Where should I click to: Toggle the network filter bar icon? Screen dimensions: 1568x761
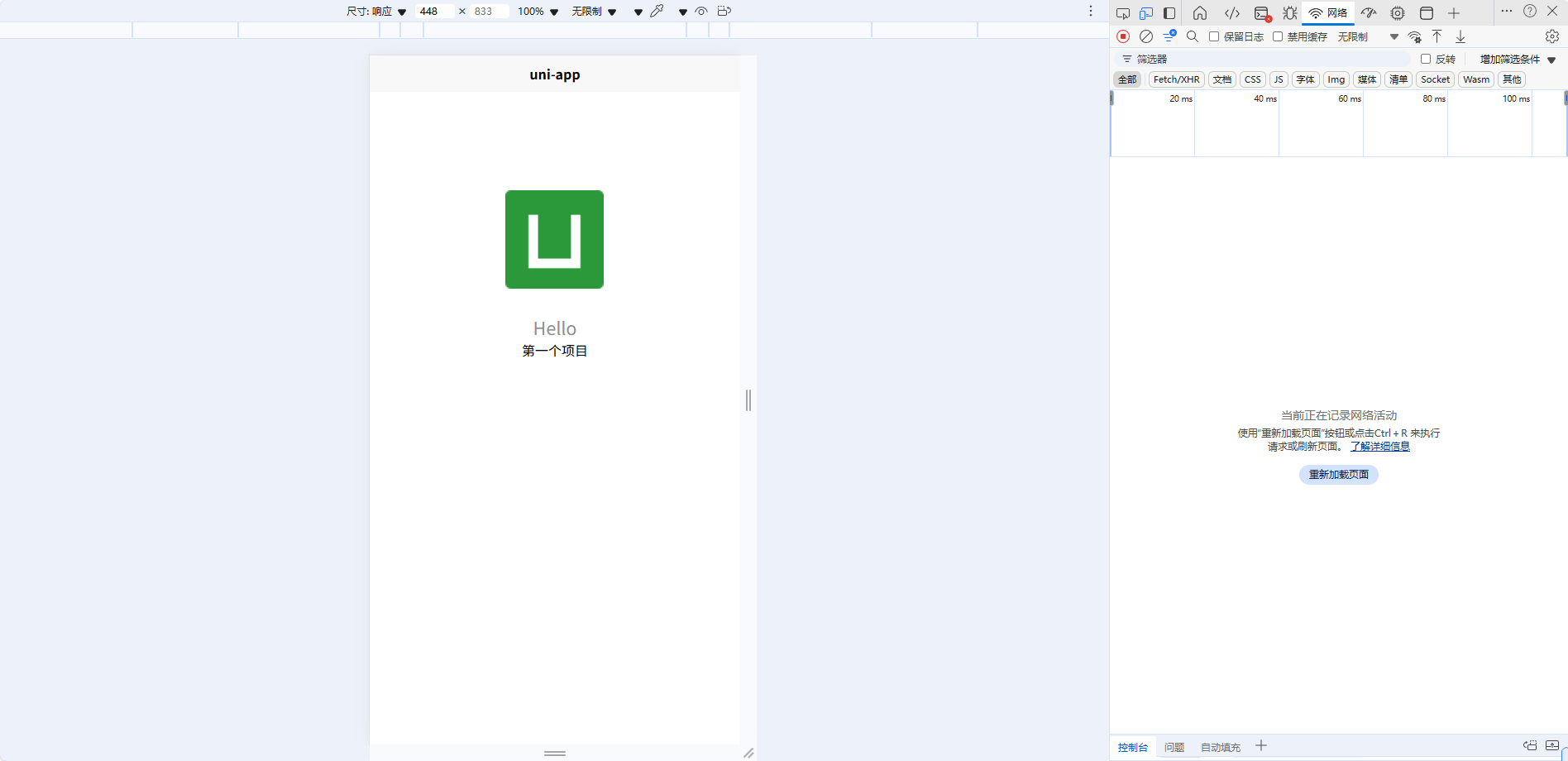(x=1169, y=36)
